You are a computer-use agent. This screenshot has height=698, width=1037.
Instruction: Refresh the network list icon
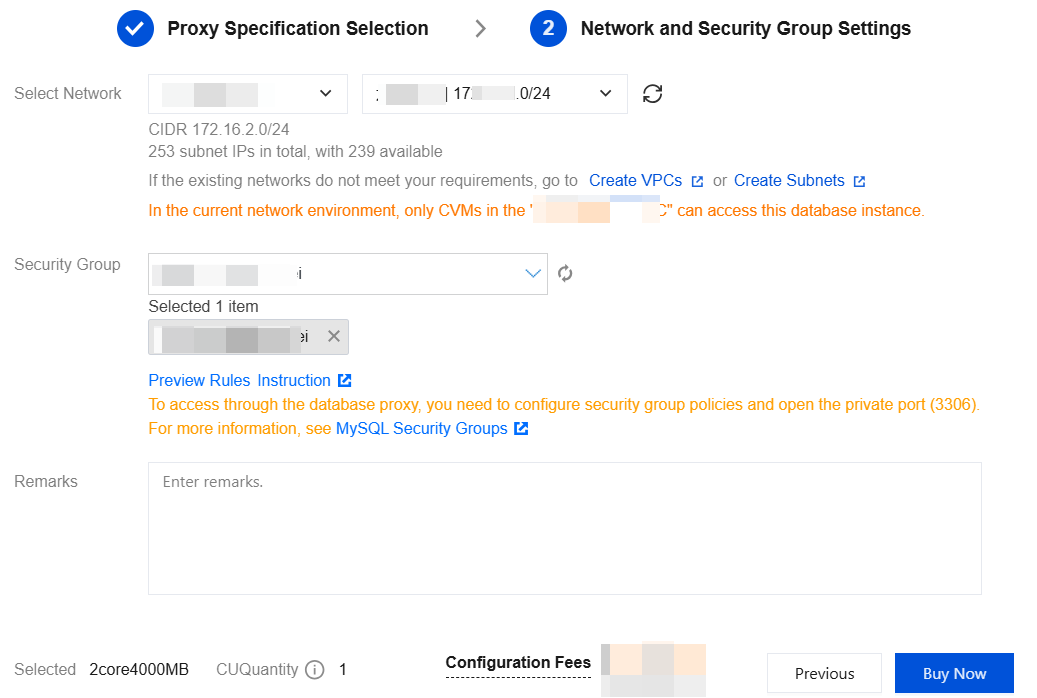(x=652, y=94)
